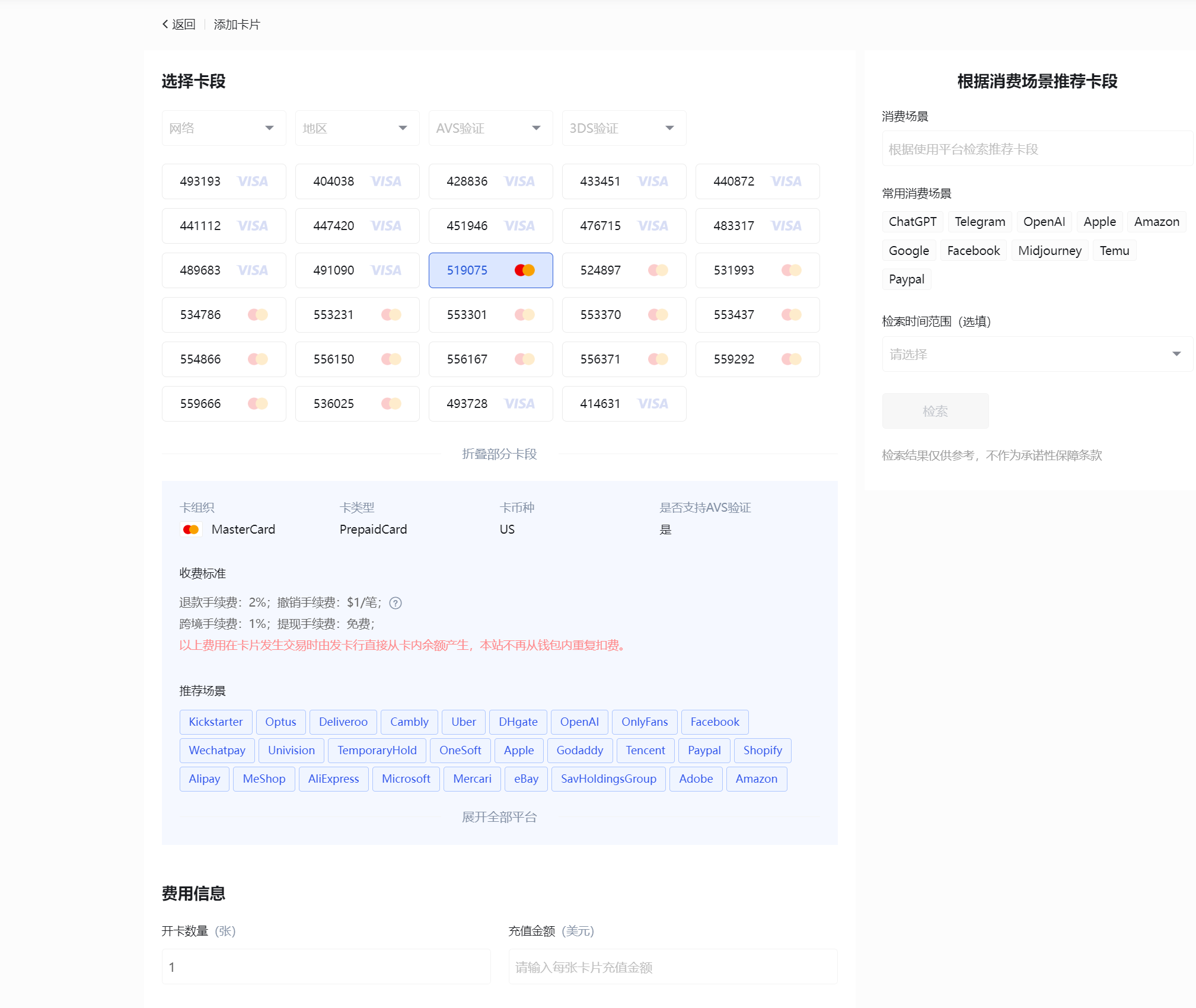Select card segment 451946
The height and width of the screenshot is (1008, 1196).
[490, 226]
